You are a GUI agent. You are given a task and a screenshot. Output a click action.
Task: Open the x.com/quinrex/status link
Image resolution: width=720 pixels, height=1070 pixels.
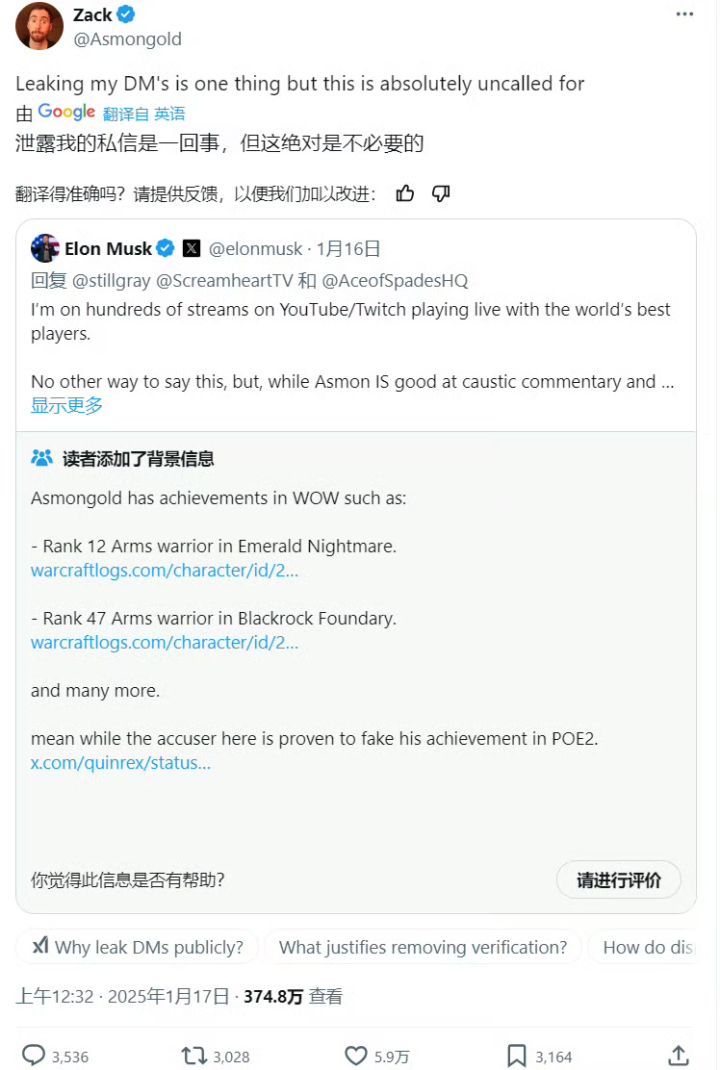(x=121, y=763)
